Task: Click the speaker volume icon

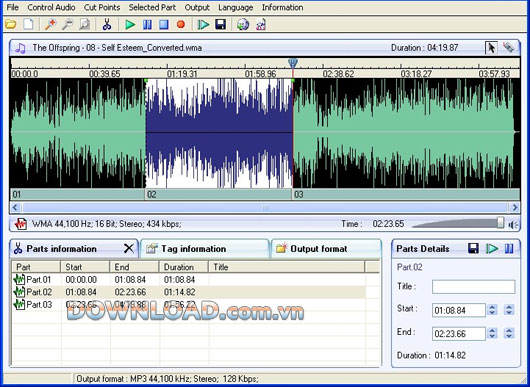Action: click(x=513, y=224)
